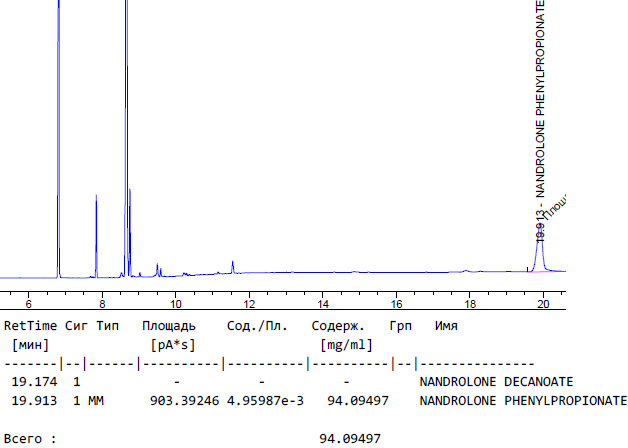Select NANDROLONE PHENYLPROPIONATE name in table row
628x448 pixels.
click(x=522, y=401)
